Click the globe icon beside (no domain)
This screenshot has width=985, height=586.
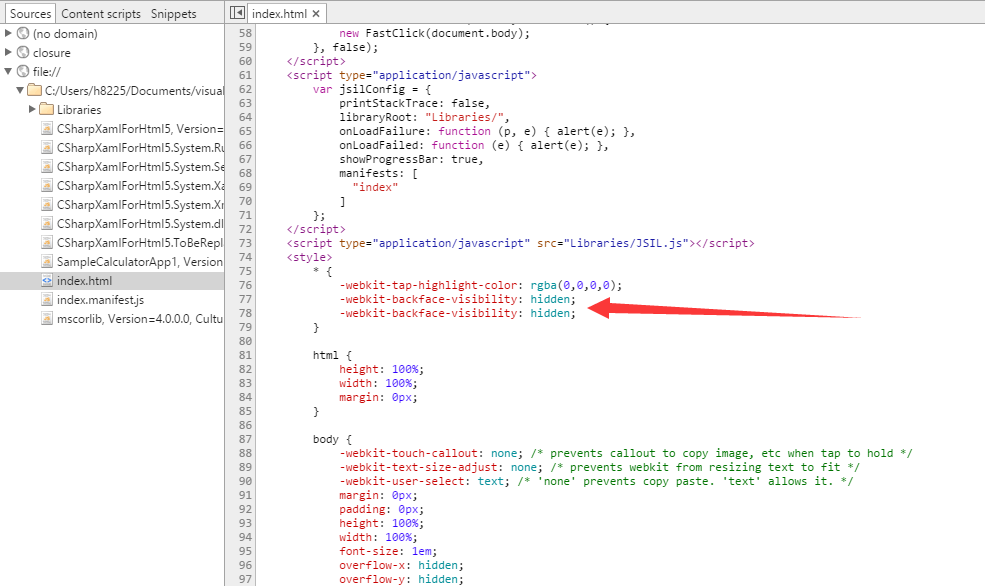[23, 34]
